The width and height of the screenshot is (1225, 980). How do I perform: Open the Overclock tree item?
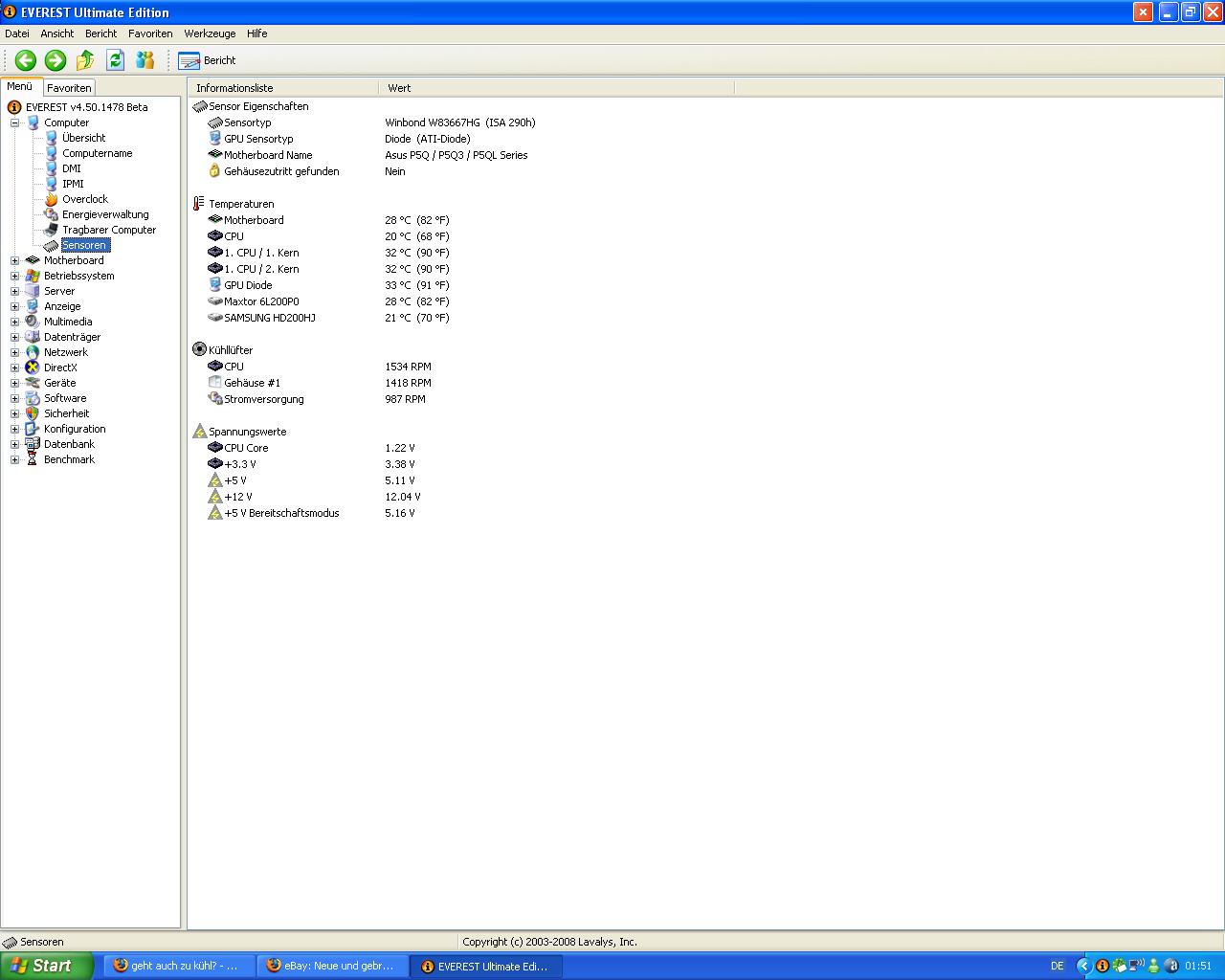pyautogui.click(x=85, y=199)
